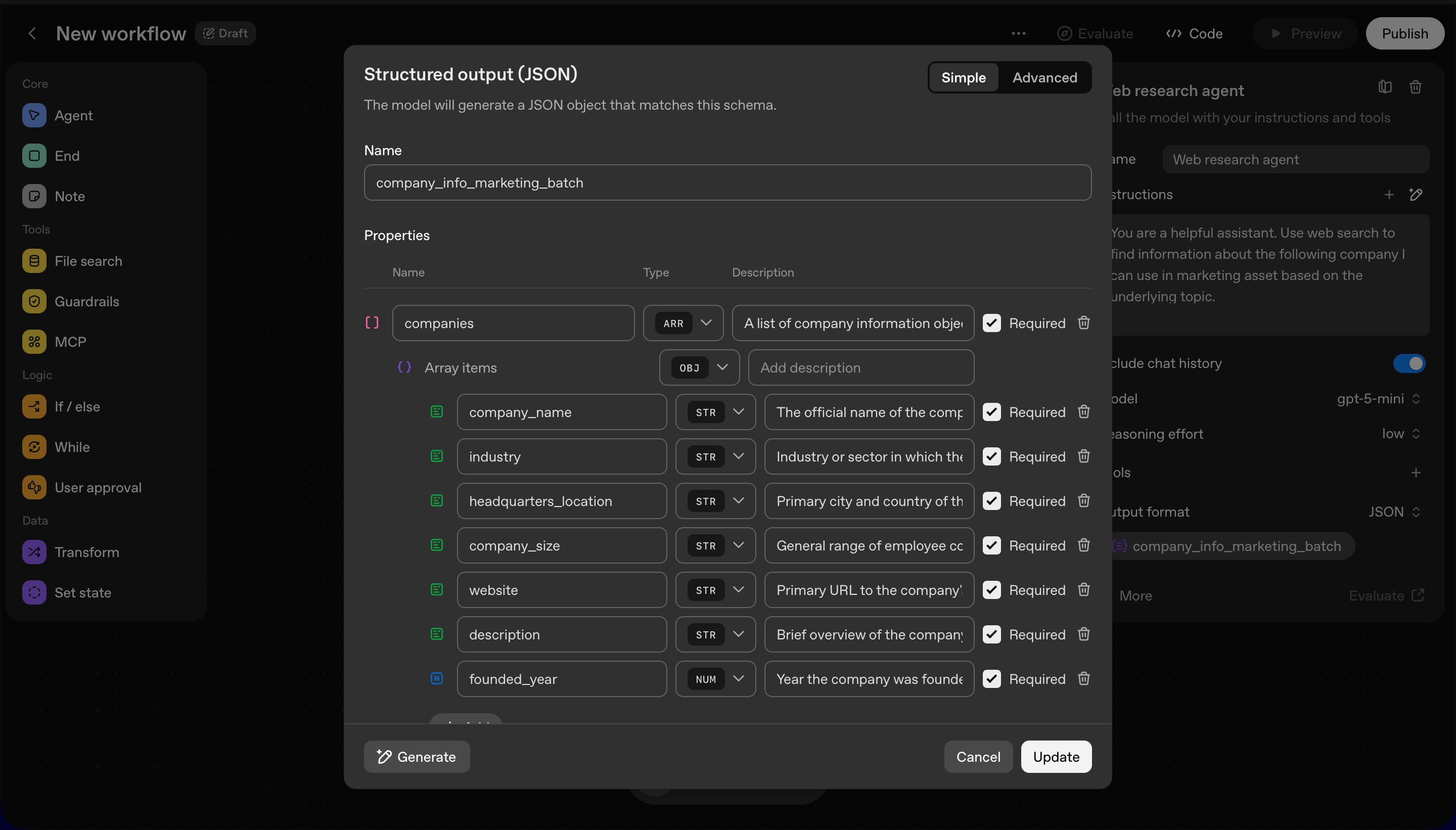Switch to Advanced schema tab
Screen dimensions: 1456x830
tap(1044, 77)
